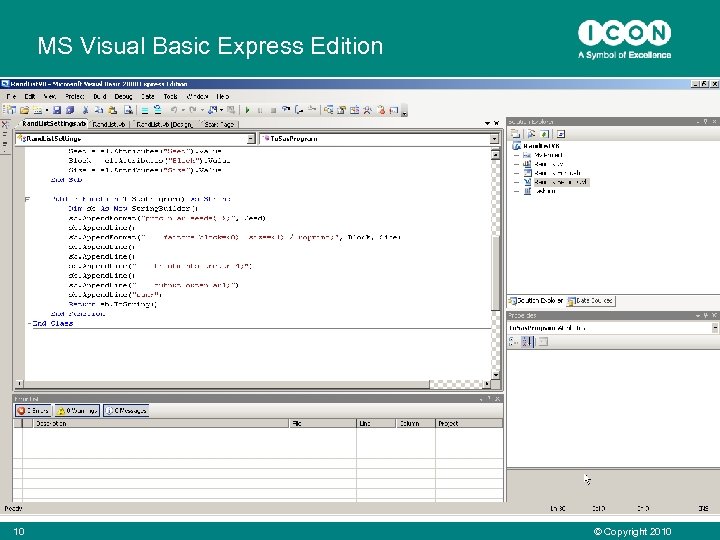Click the Description column header in Error List
Screen dimensions: 720x540
click(161, 423)
